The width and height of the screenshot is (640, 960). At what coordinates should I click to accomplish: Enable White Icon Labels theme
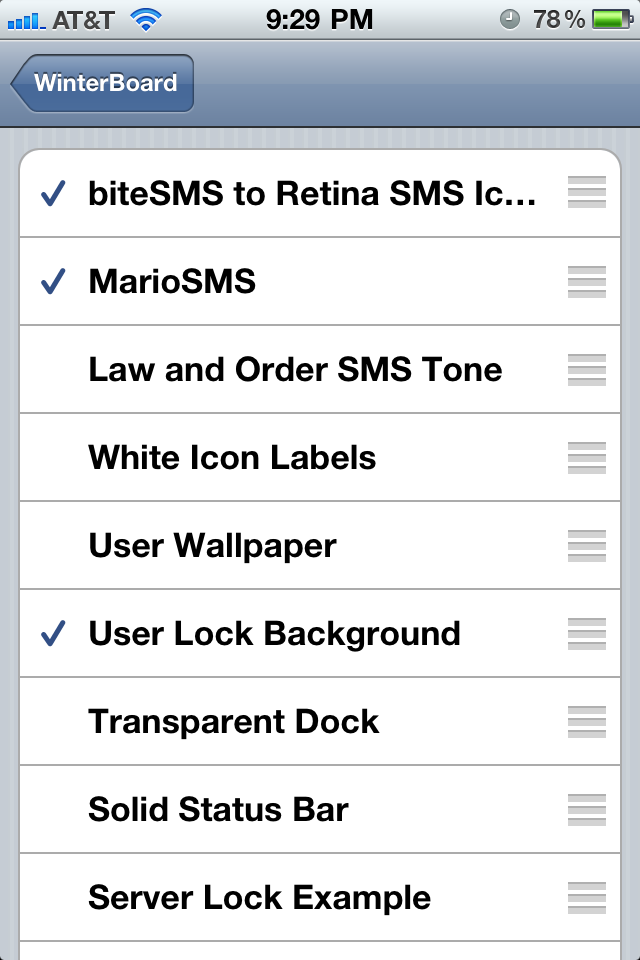(320, 457)
